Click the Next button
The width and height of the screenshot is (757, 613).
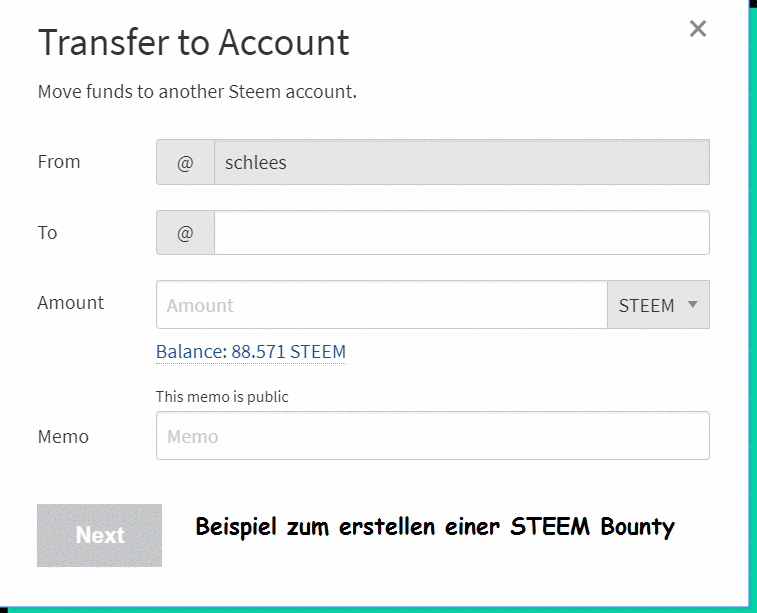99,535
